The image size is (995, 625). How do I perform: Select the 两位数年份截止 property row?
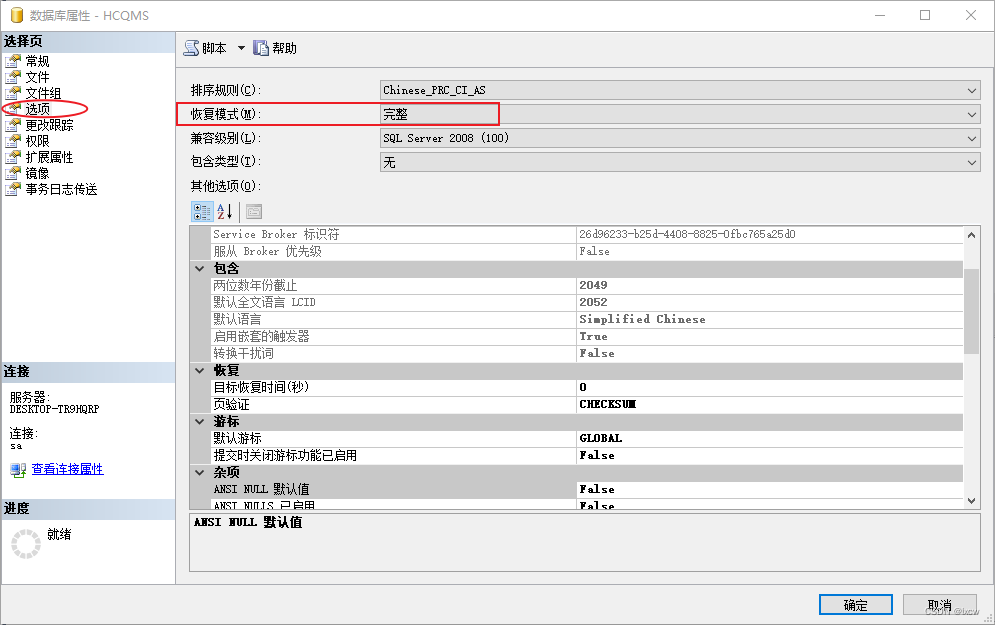(x=587, y=286)
